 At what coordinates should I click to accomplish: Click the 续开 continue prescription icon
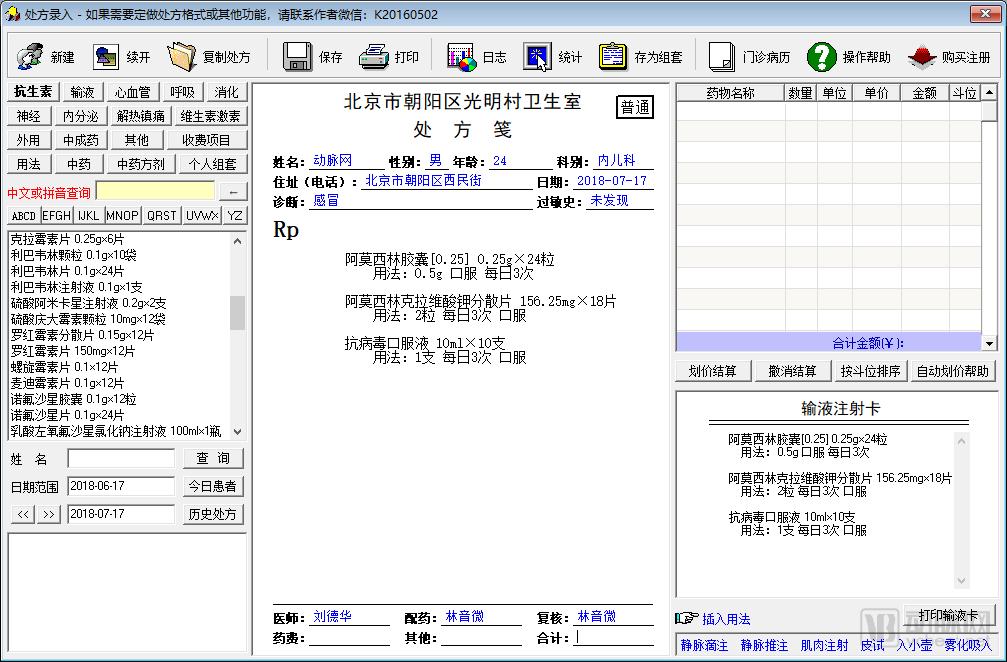click(x=106, y=57)
